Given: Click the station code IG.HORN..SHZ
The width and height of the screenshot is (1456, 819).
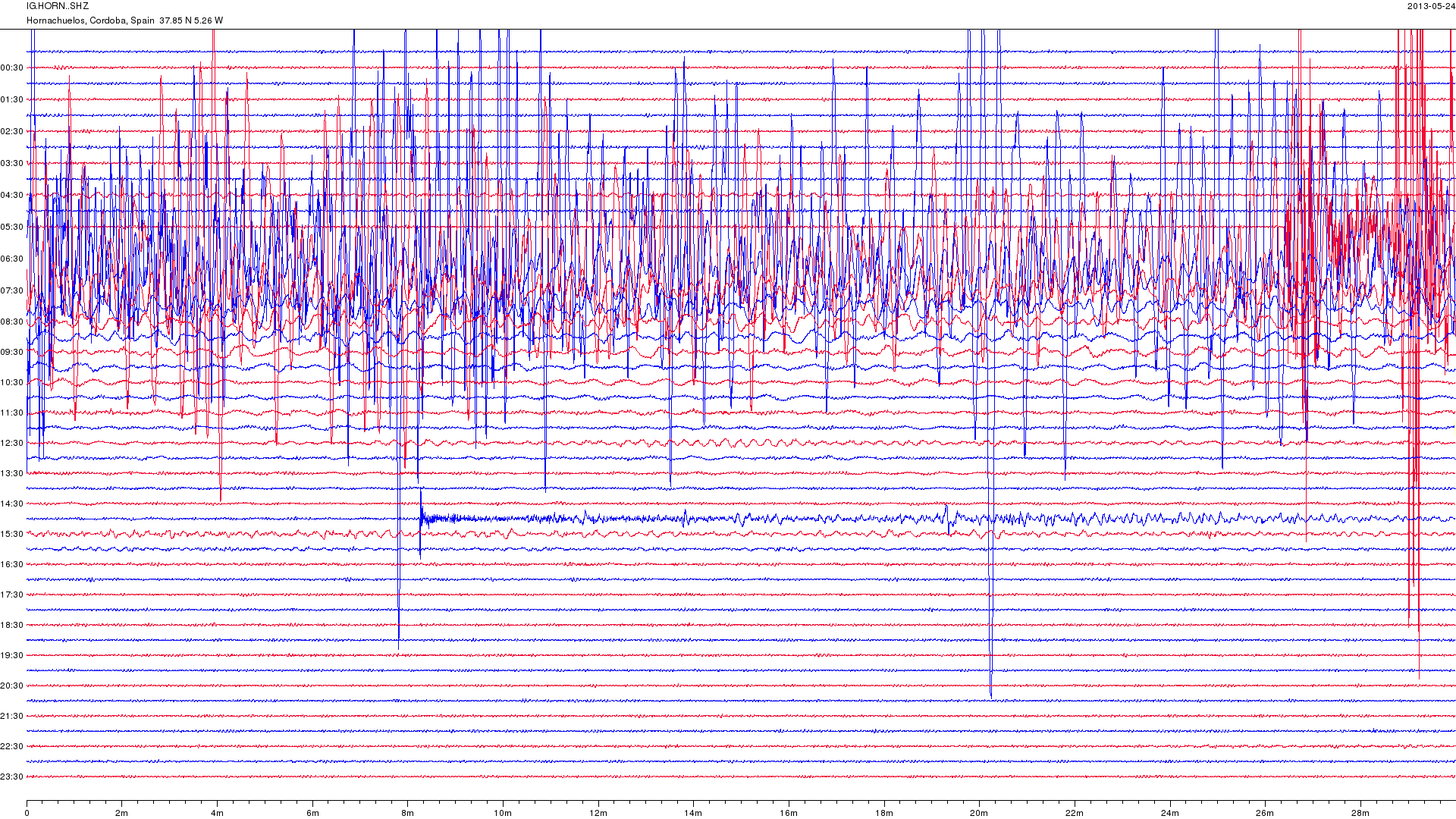Looking at the screenshot, I should 58,6.
